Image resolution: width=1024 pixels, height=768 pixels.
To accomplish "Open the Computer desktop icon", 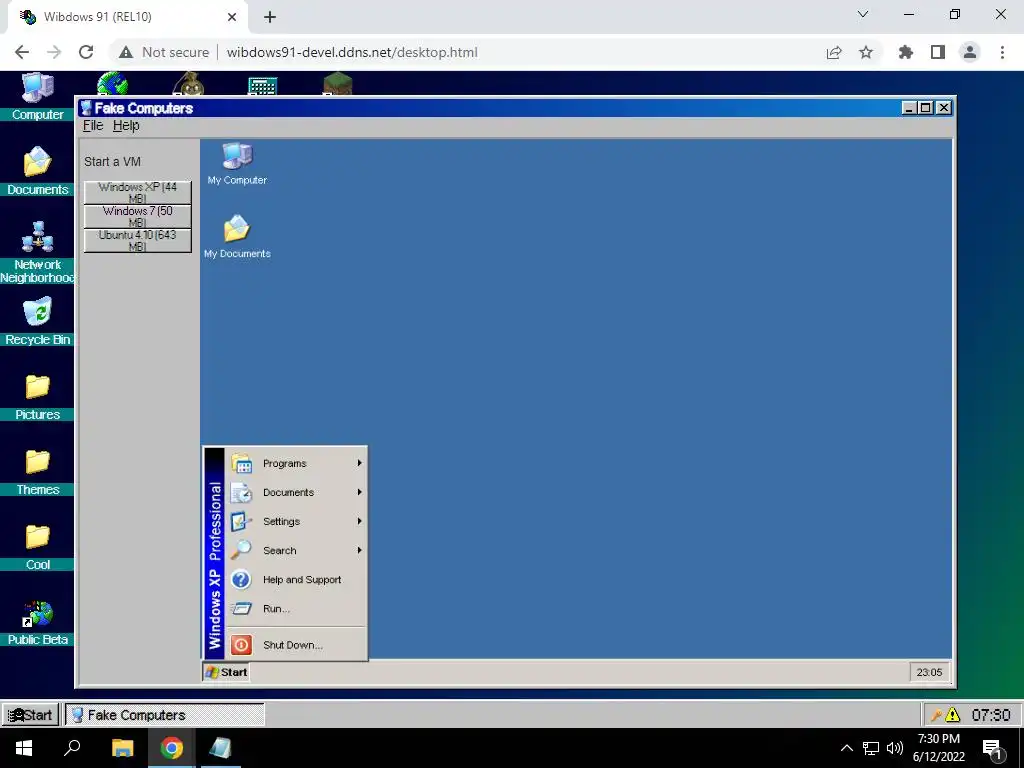I will point(37,88).
